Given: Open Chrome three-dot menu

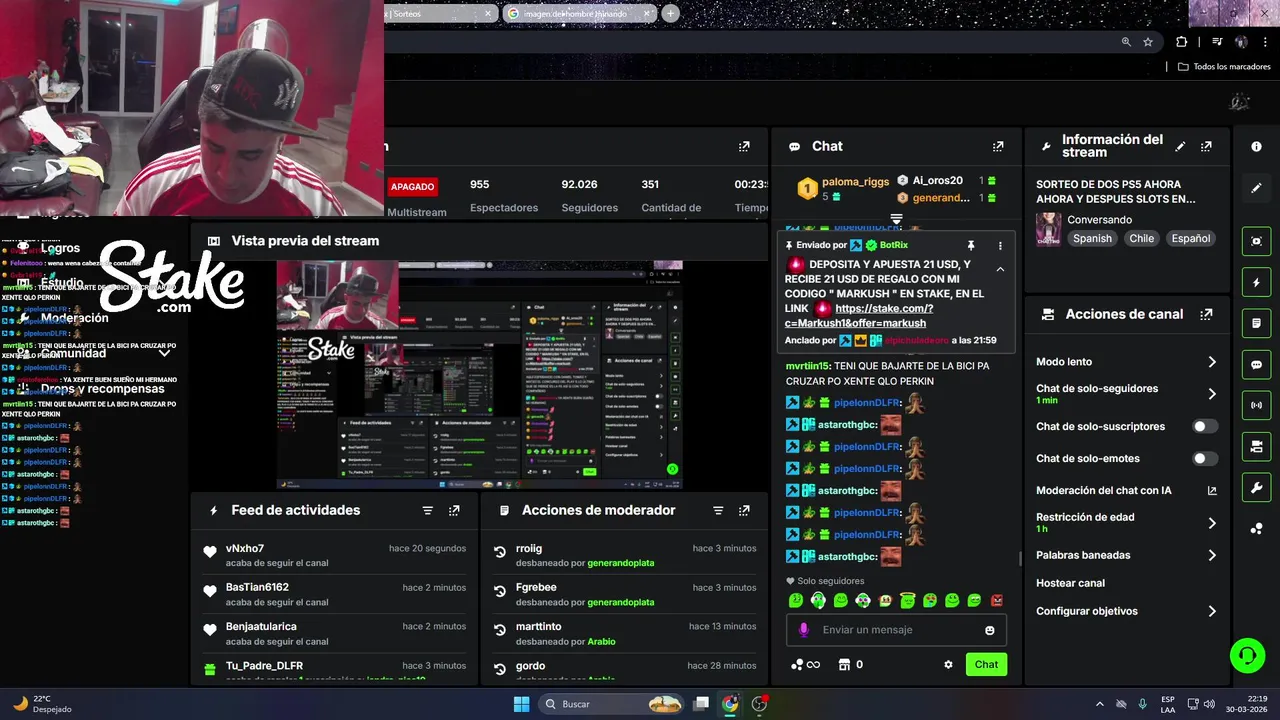Looking at the screenshot, I should pyautogui.click(x=1265, y=42).
